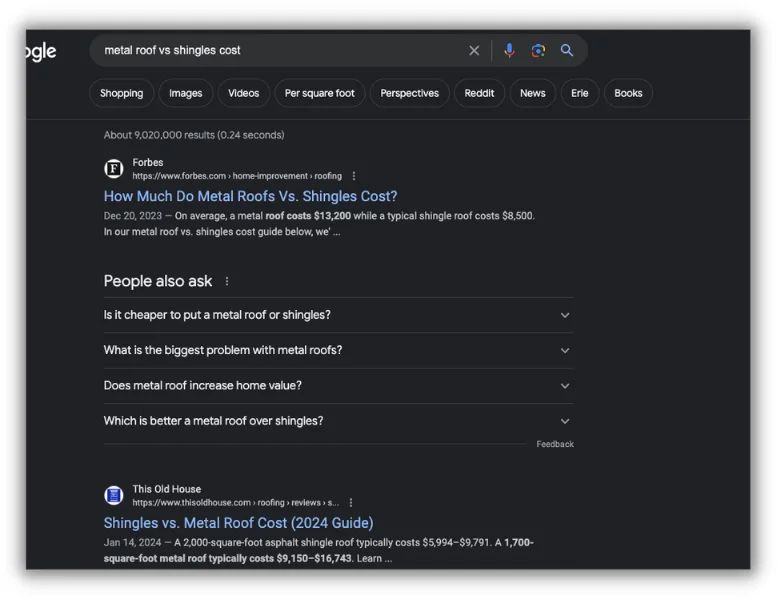The width and height of the screenshot is (780, 600).
Task: Click the Forbes favicon icon
Action: point(114,169)
